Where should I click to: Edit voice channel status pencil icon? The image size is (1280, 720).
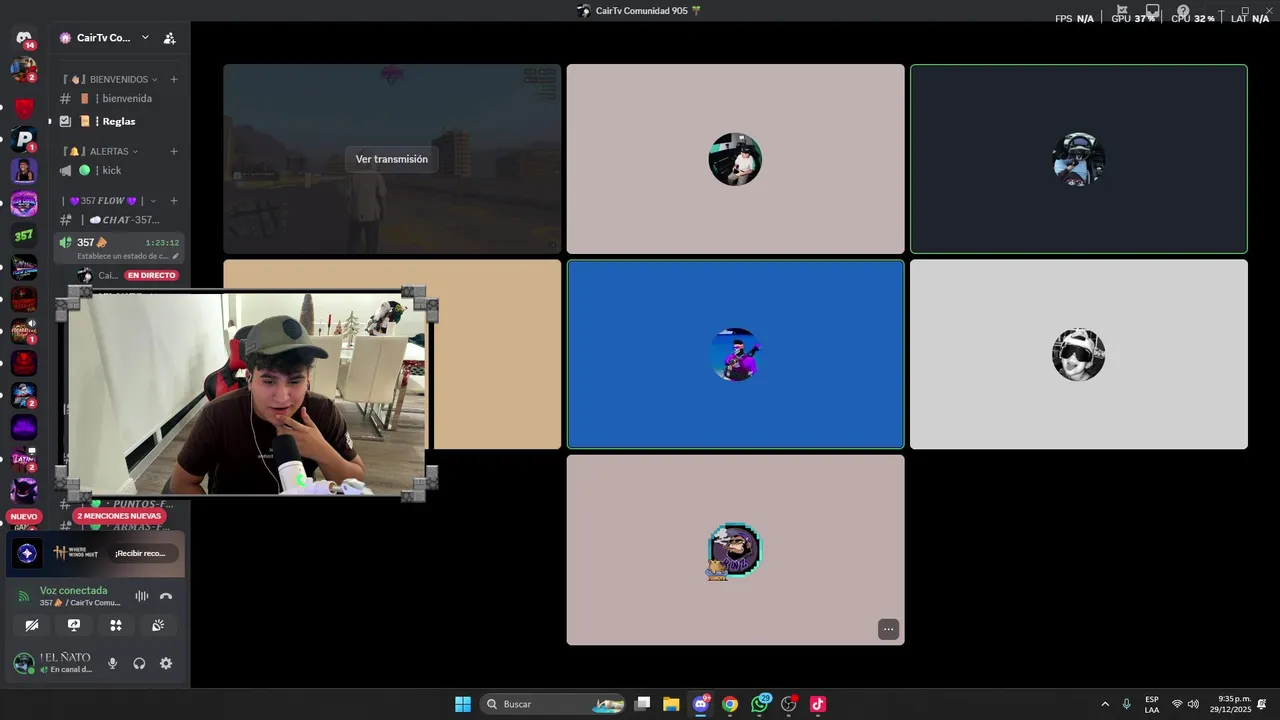[176, 256]
